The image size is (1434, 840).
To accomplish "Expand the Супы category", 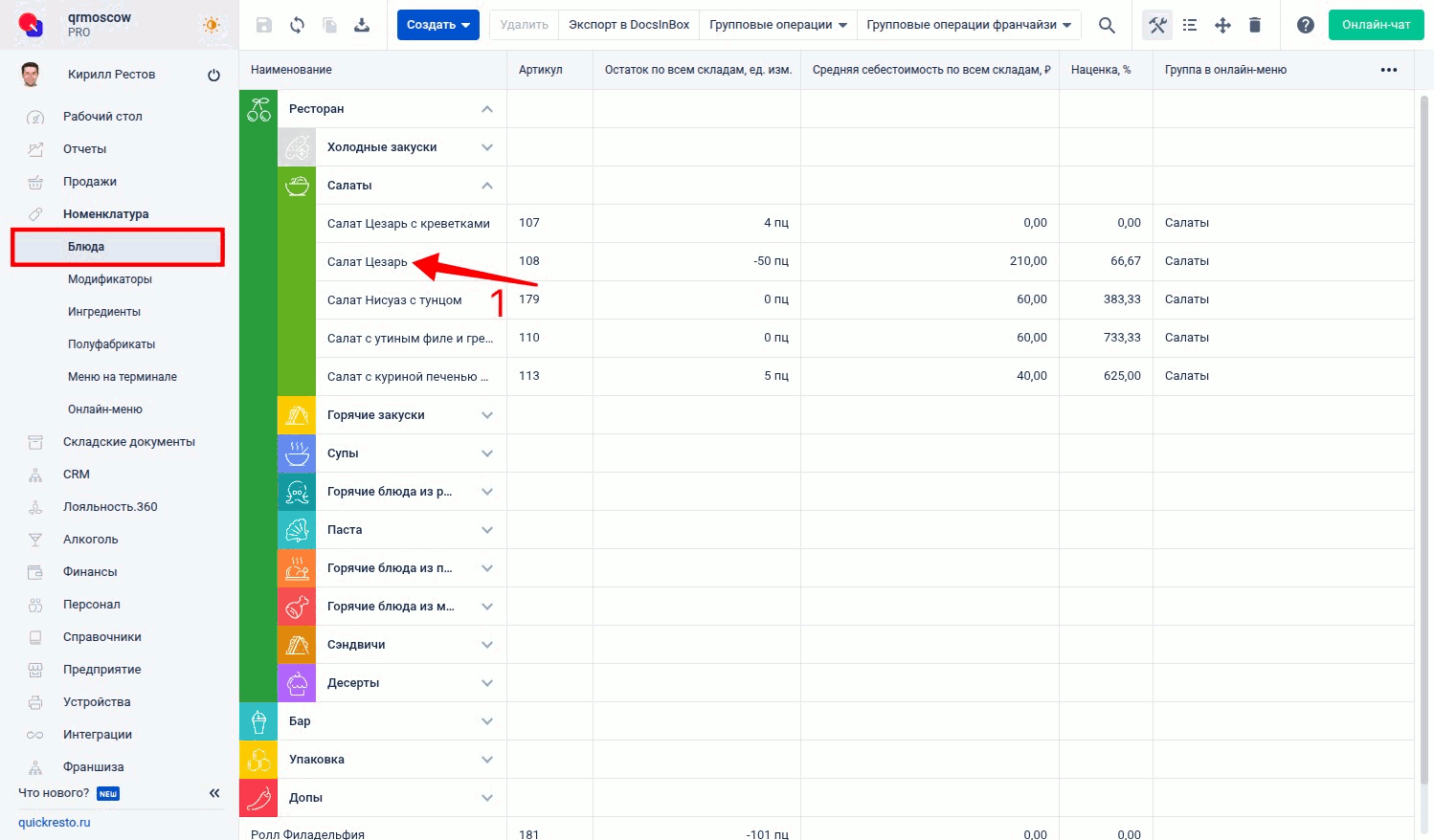I will [x=487, y=453].
